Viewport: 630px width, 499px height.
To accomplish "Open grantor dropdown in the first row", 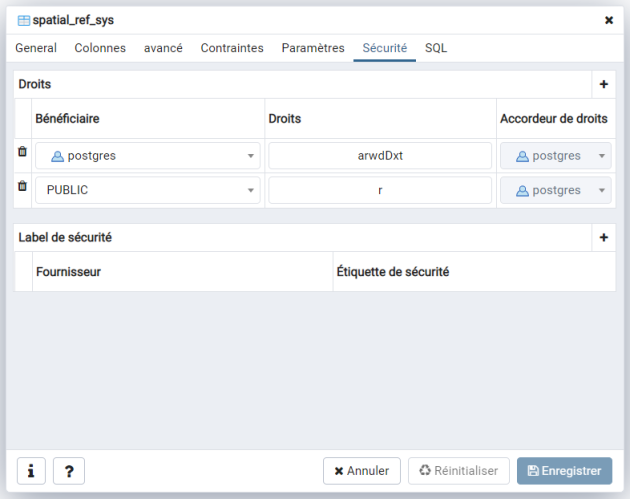I will pyautogui.click(x=602, y=156).
